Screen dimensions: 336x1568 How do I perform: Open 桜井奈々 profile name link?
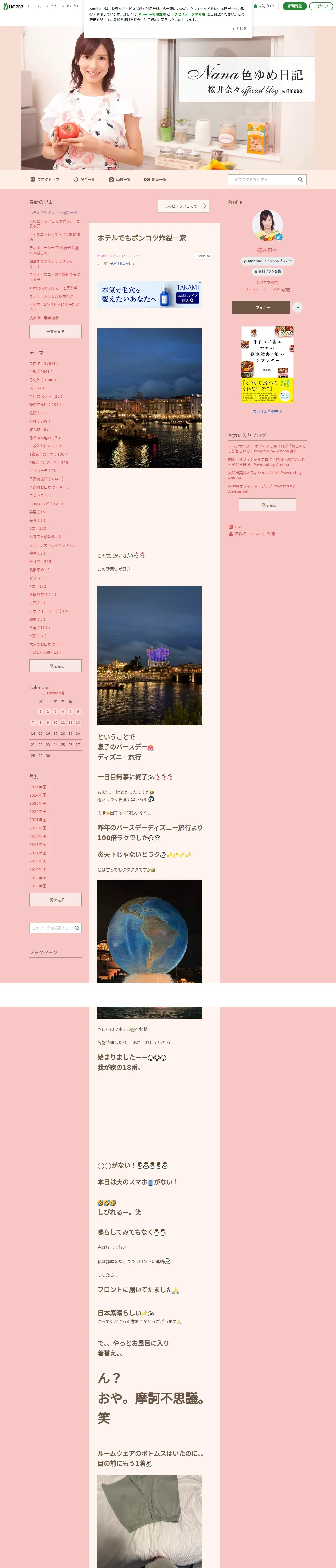[267, 250]
